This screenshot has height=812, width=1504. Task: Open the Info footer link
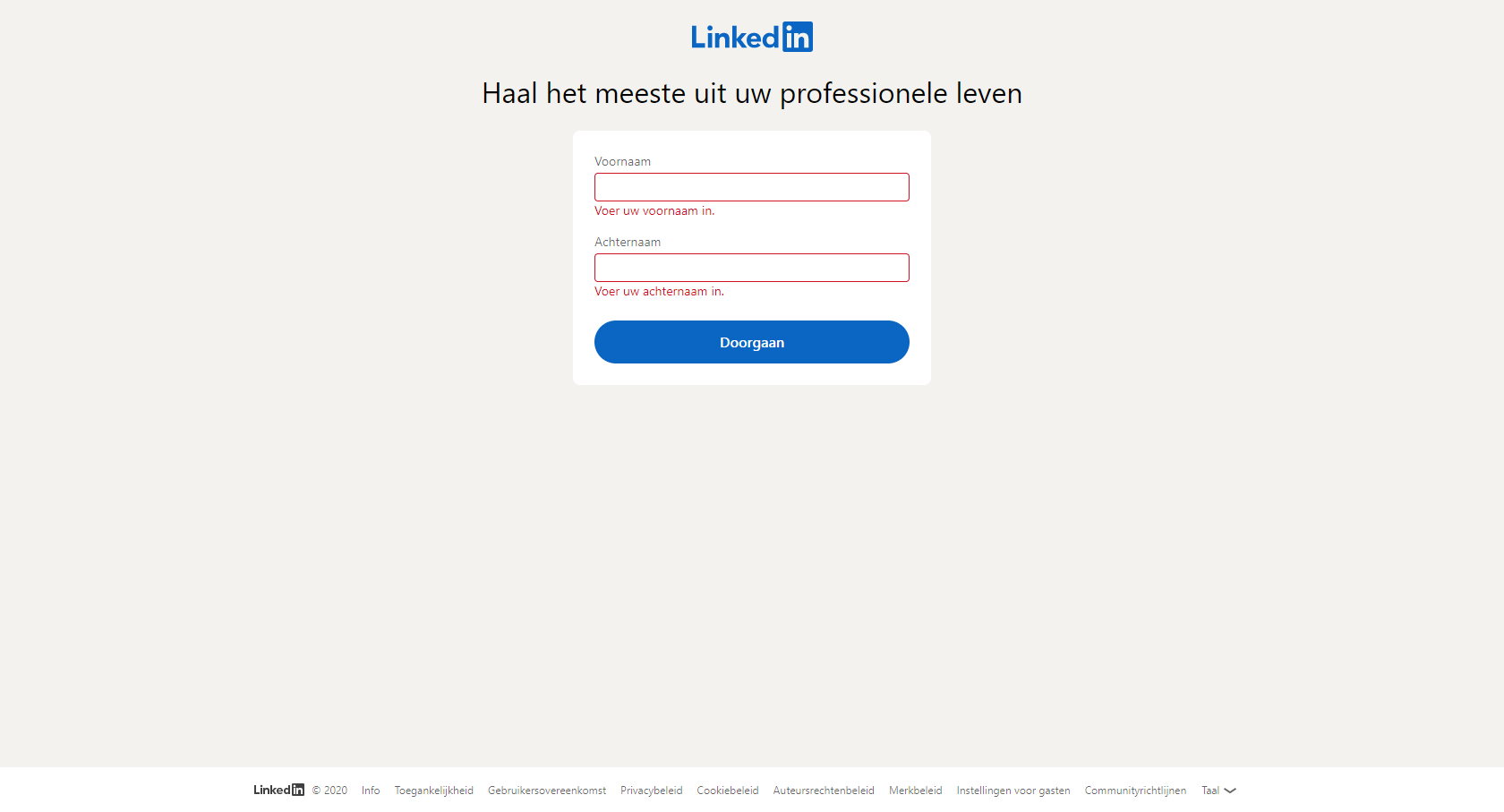tap(371, 791)
